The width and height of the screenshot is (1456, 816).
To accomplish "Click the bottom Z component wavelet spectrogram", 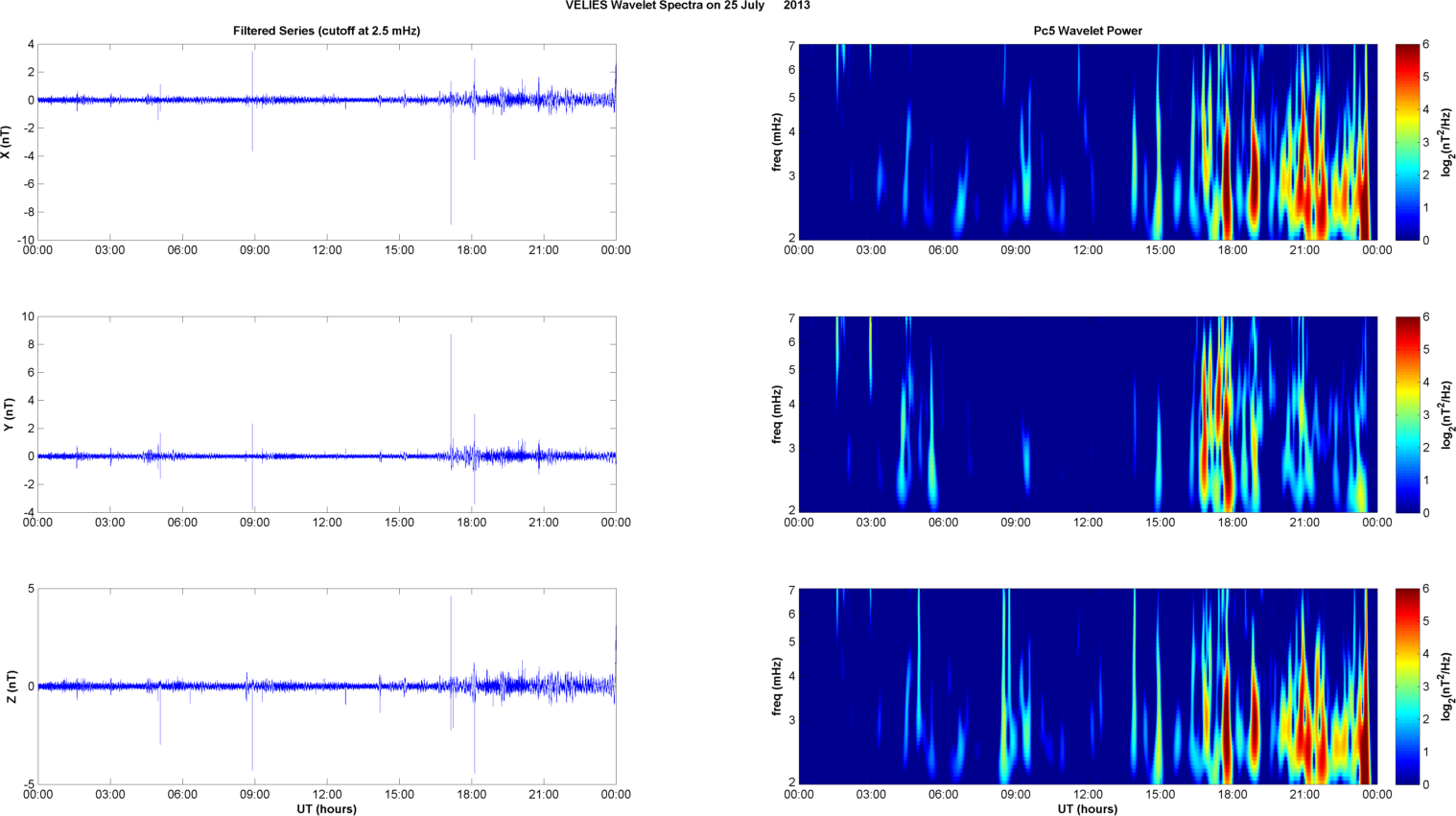I will click(x=1088, y=687).
